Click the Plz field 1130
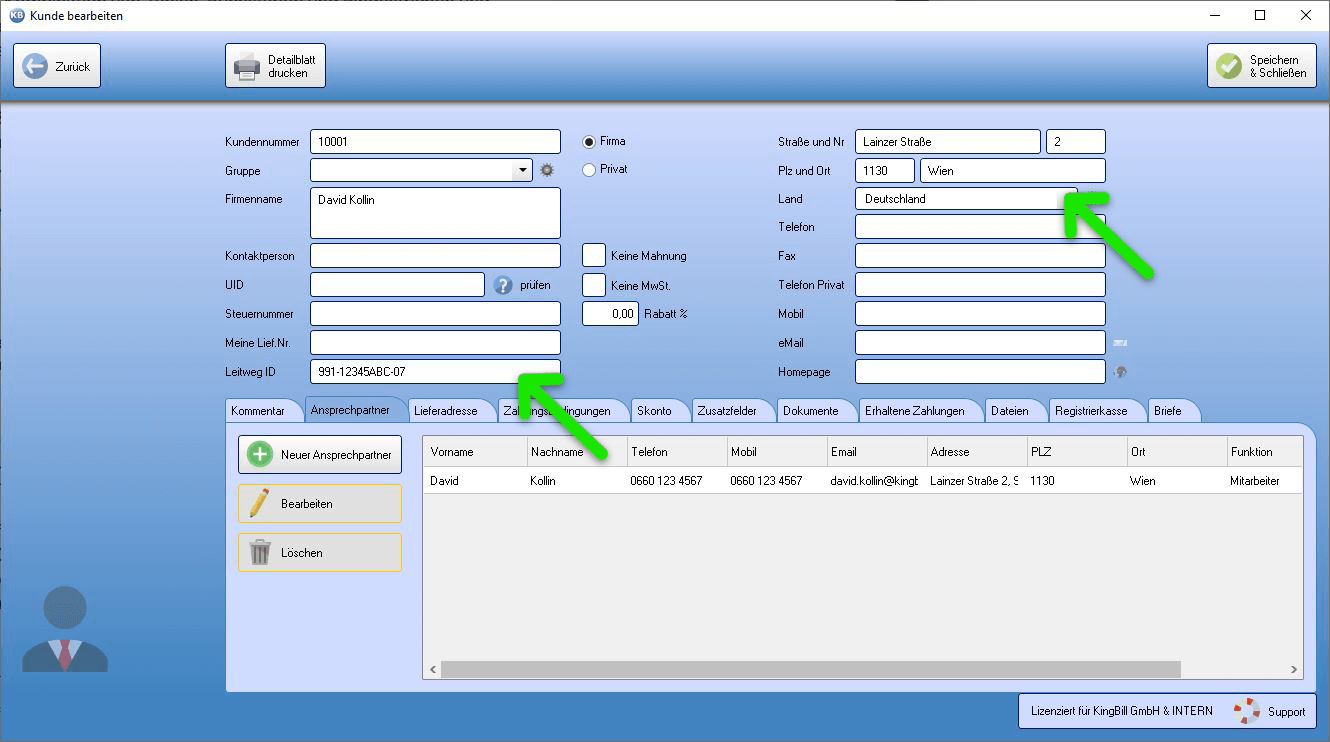Viewport: 1330px width, 742px height. (885, 171)
